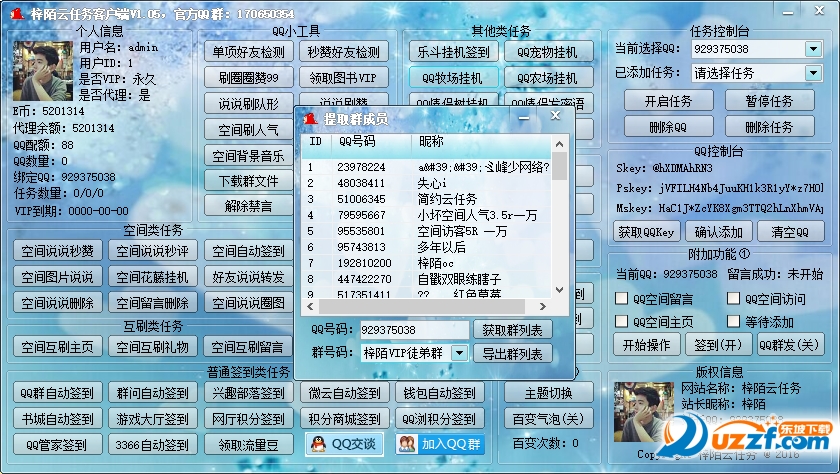Open the 当前选择QQ dropdown list
Screen dimensions: 840x474
coord(812,49)
